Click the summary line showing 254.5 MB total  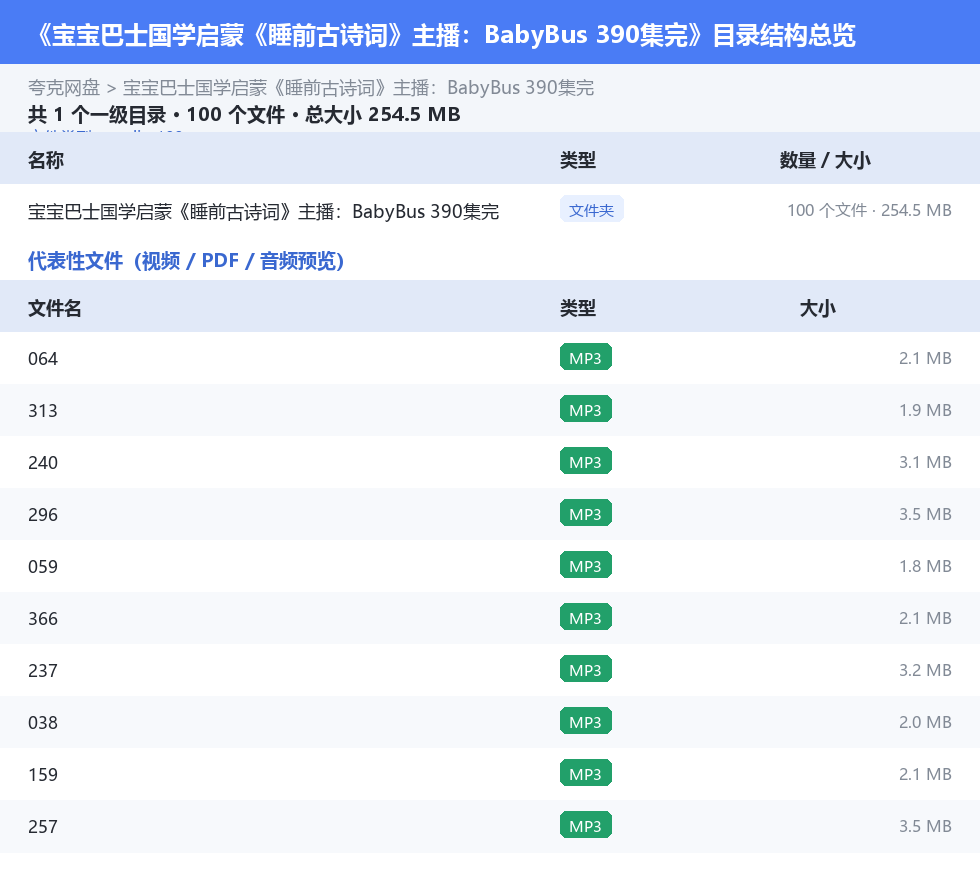click(x=244, y=114)
